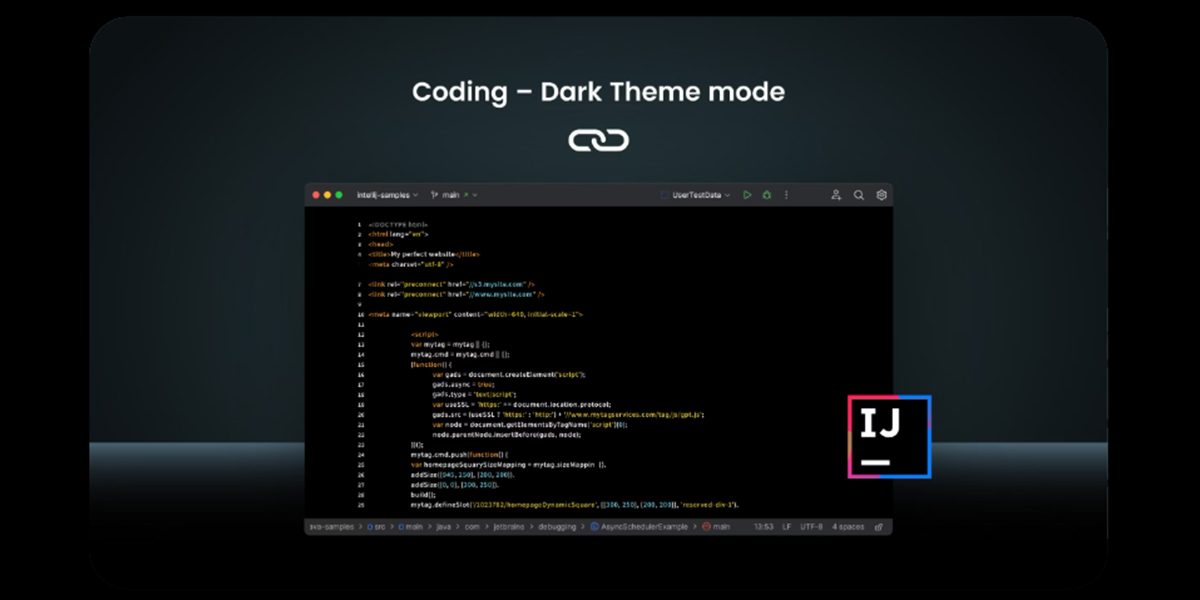Click the LF line separator indicator
This screenshot has height=600, width=1200.
787,526
